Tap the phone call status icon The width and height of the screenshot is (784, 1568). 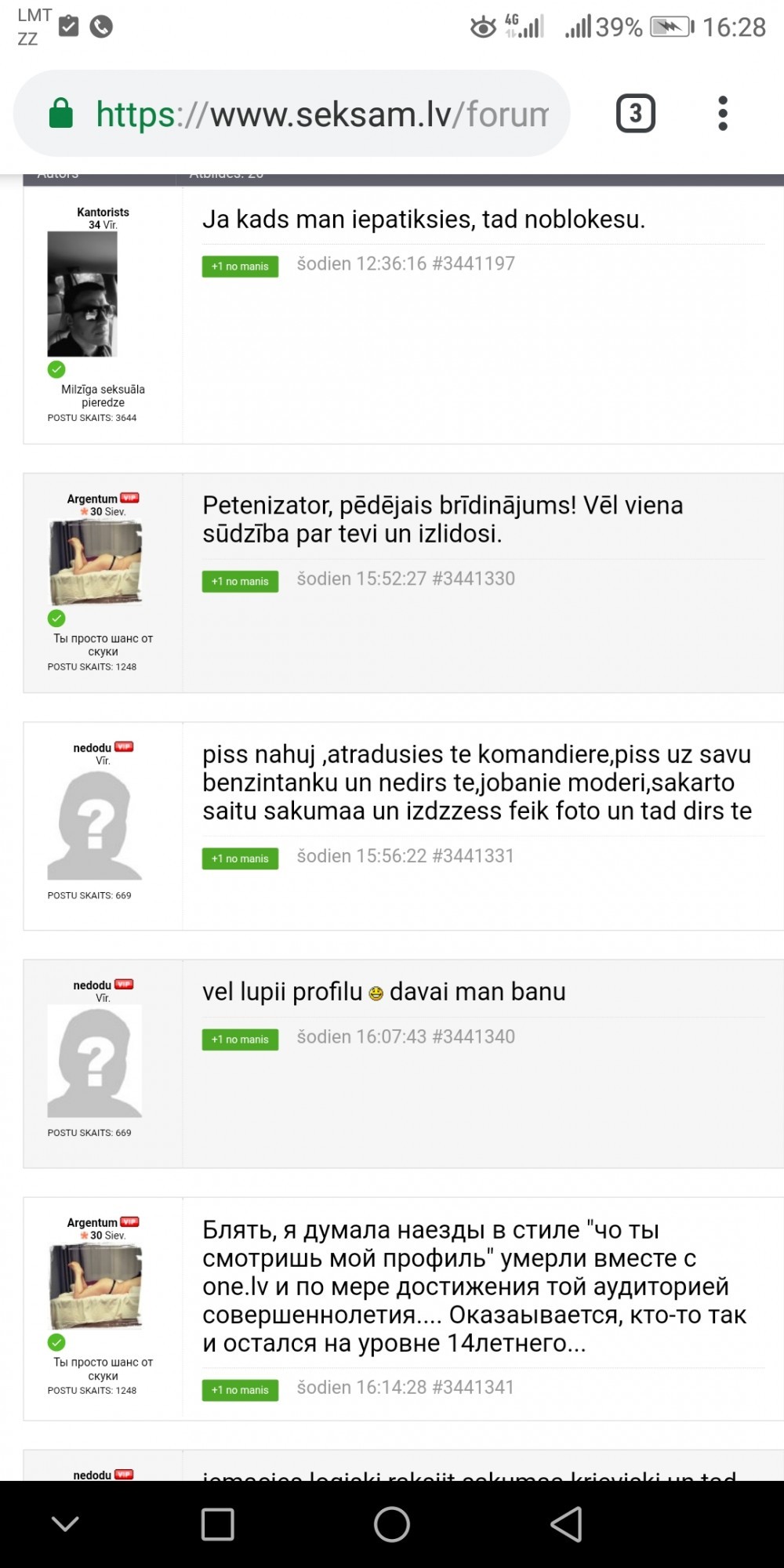click(101, 27)
